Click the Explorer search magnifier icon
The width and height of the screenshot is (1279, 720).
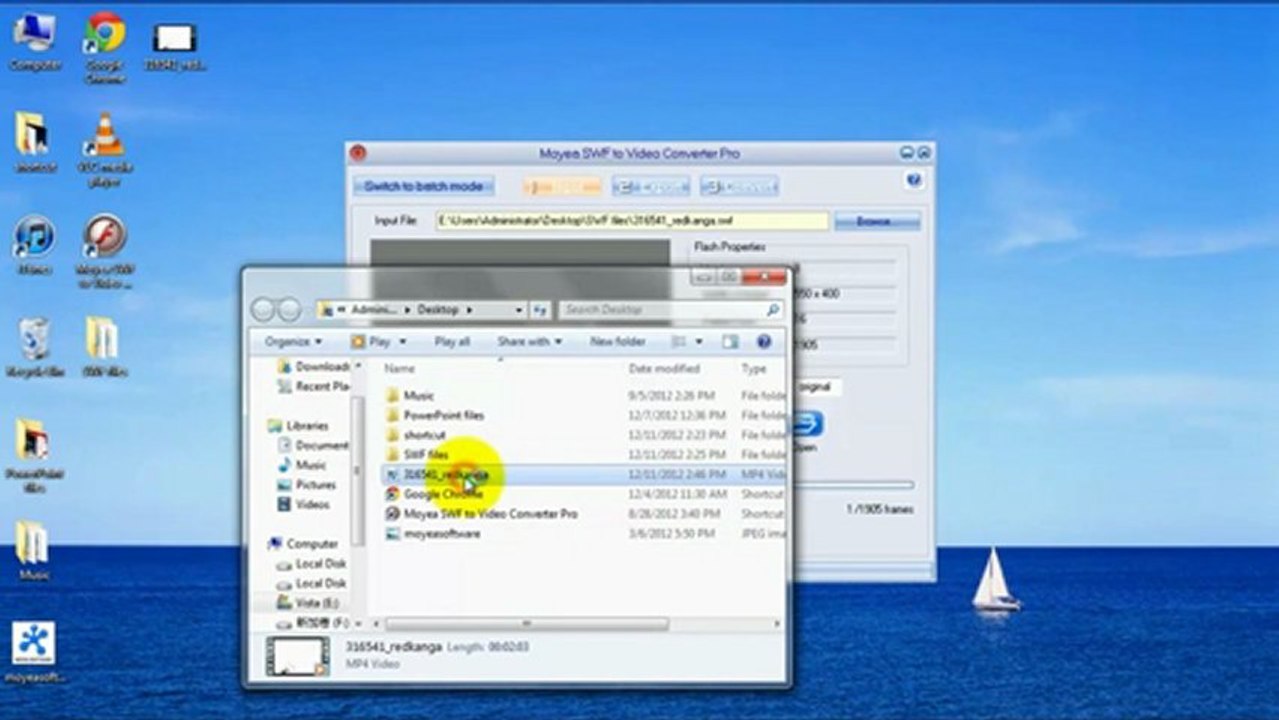pyautogui.click(x=772, y=310)
